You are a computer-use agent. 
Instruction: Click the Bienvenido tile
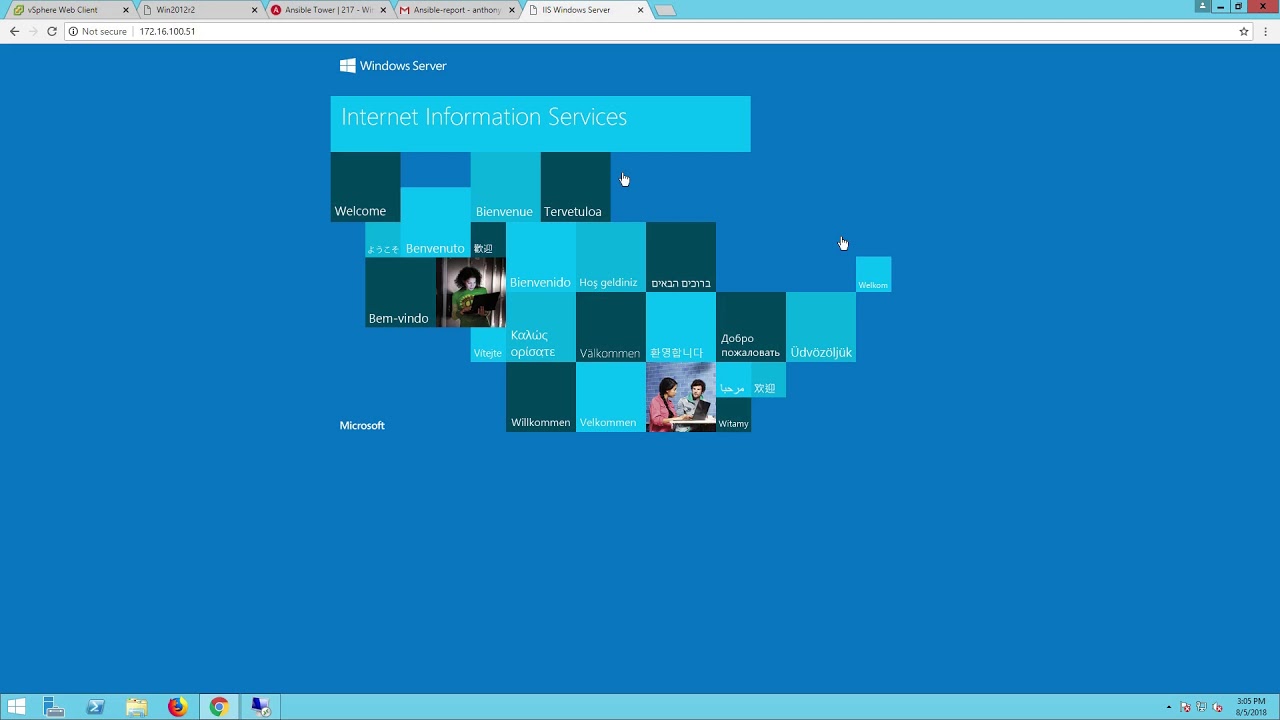540,257
